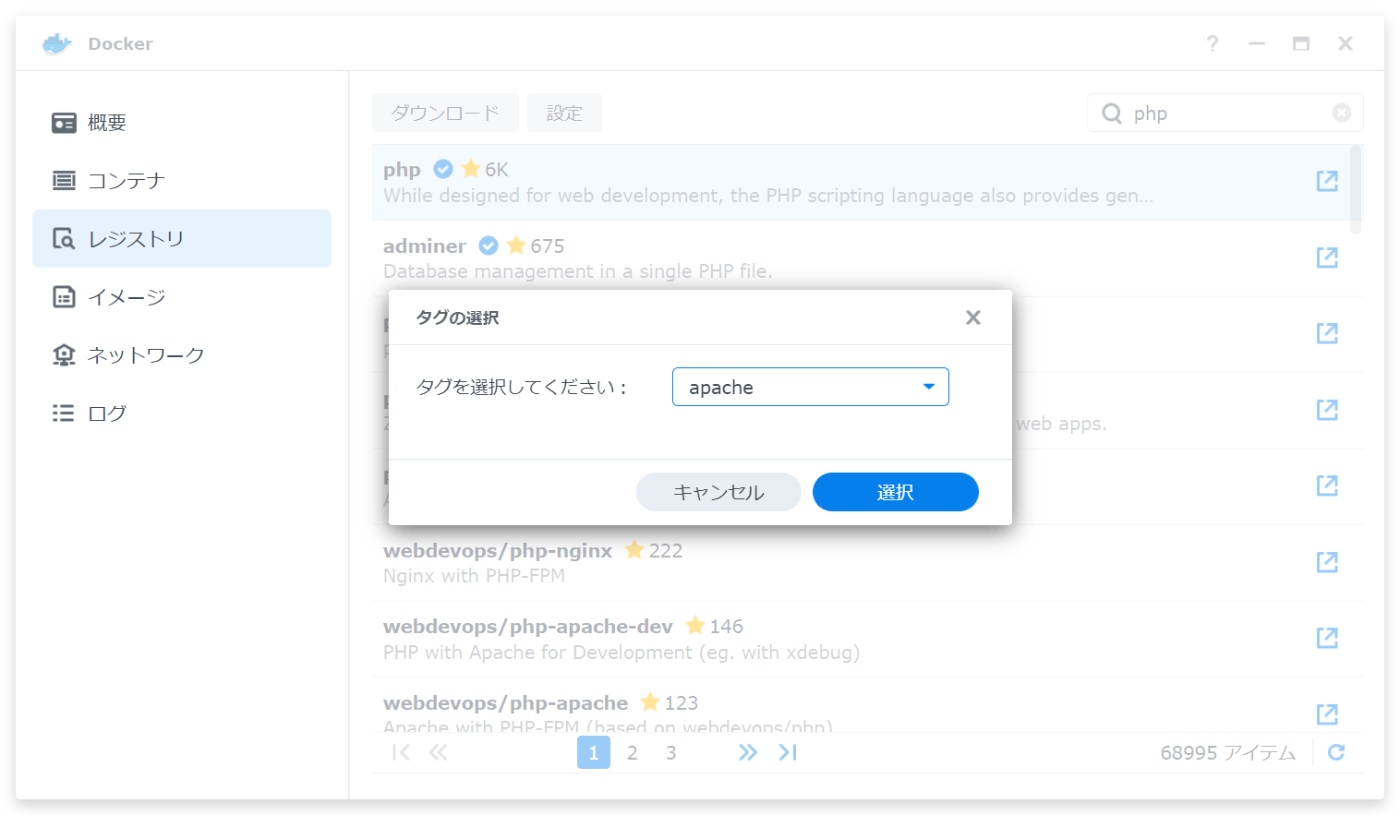The image size is (1400, 815).
Task: Click the 選択 button
Action: point(895,492)
